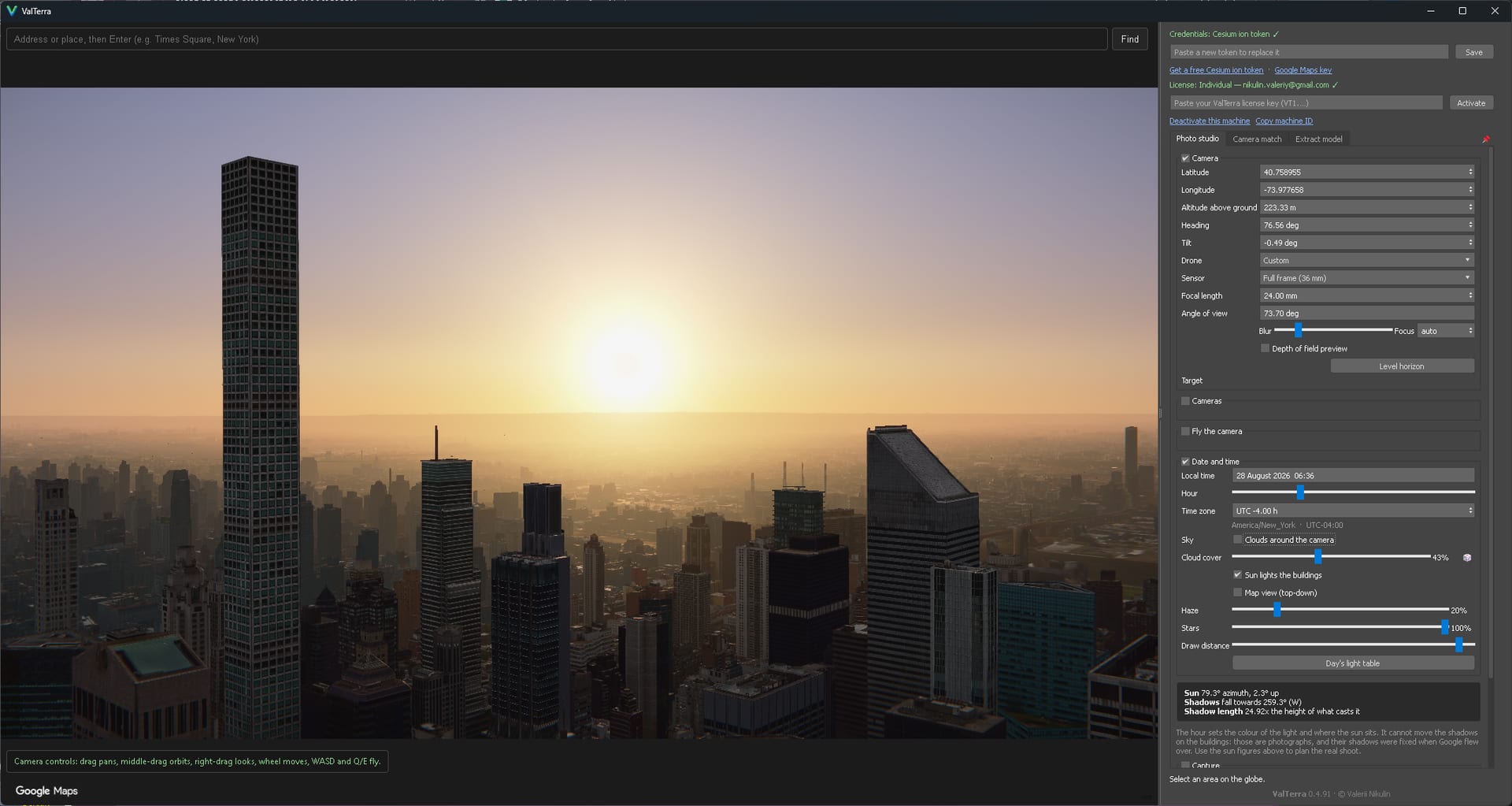Click the Tilt field spinner arrows
Viewport: 1512px width, 806px height.
click(1469, 243)
